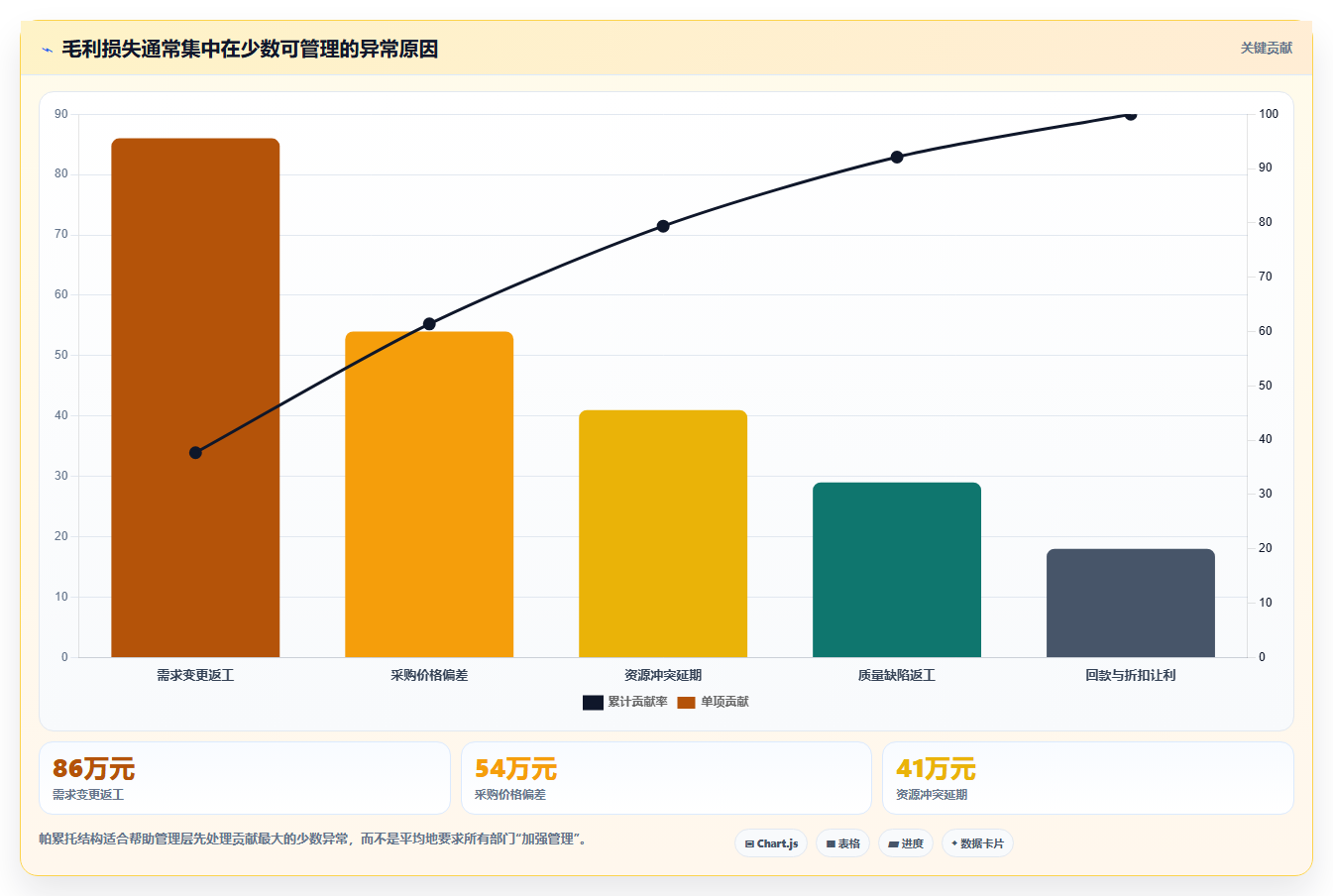This screenshot has height=896, width=1333.
Task: Click the chart title 毛利损失通常集中在少数可管理的异常原因
Action: click(x=250, y=49)
